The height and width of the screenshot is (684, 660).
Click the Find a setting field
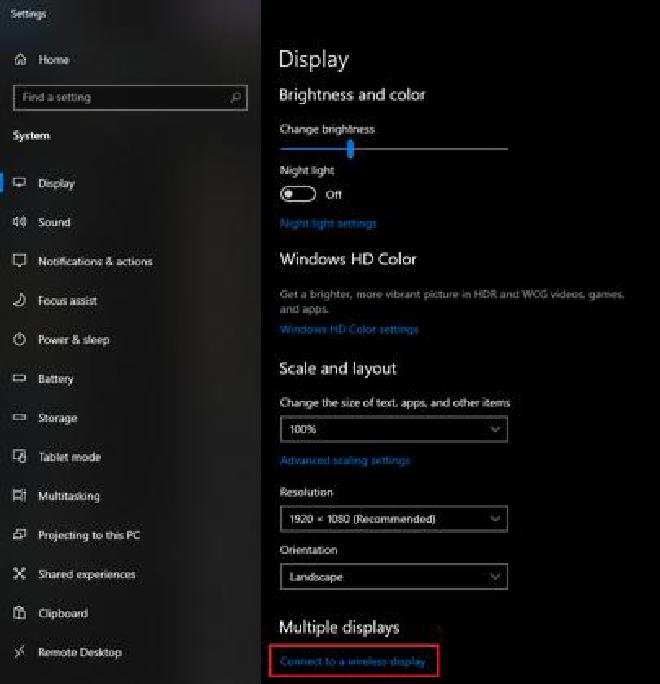point(120,98)
